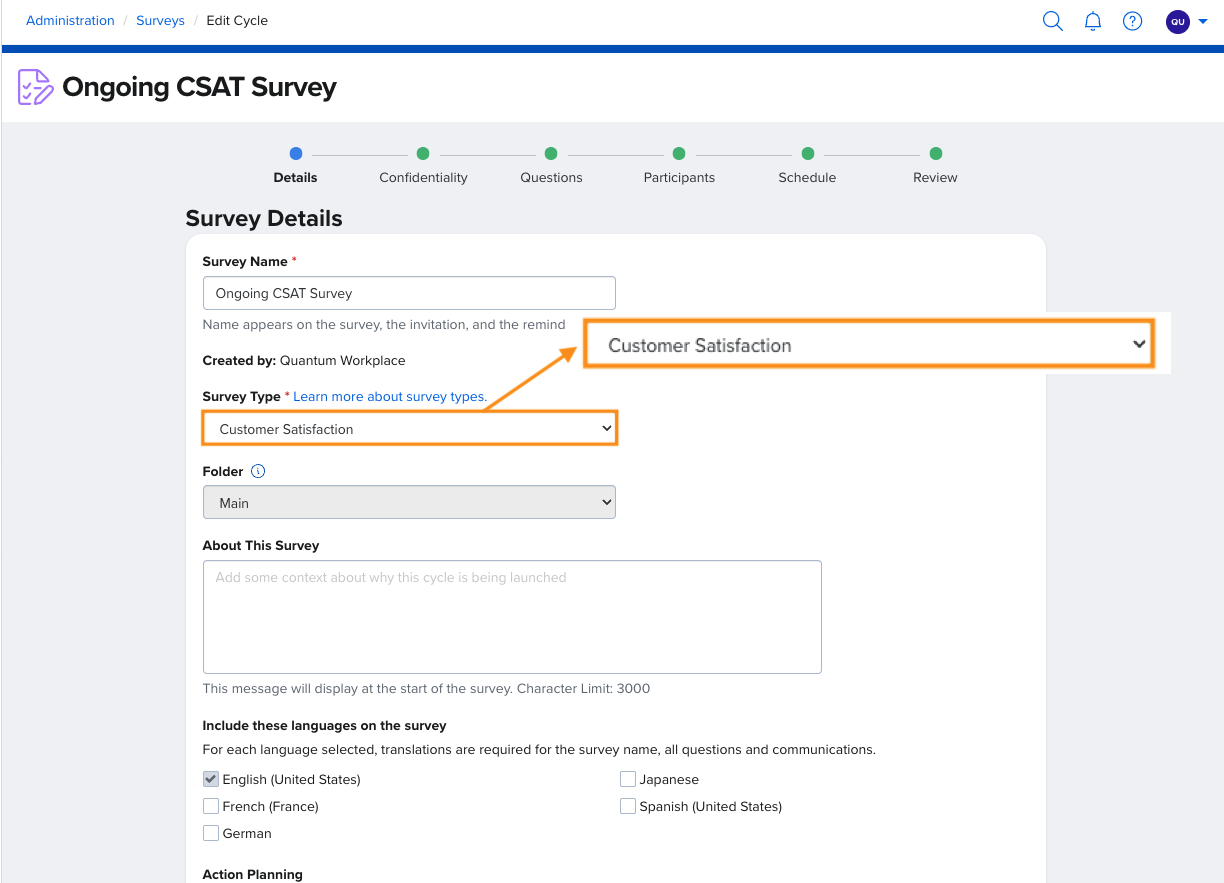
Task: Click the Ongoing CSAT Survey page title
Action: point(199,87)
